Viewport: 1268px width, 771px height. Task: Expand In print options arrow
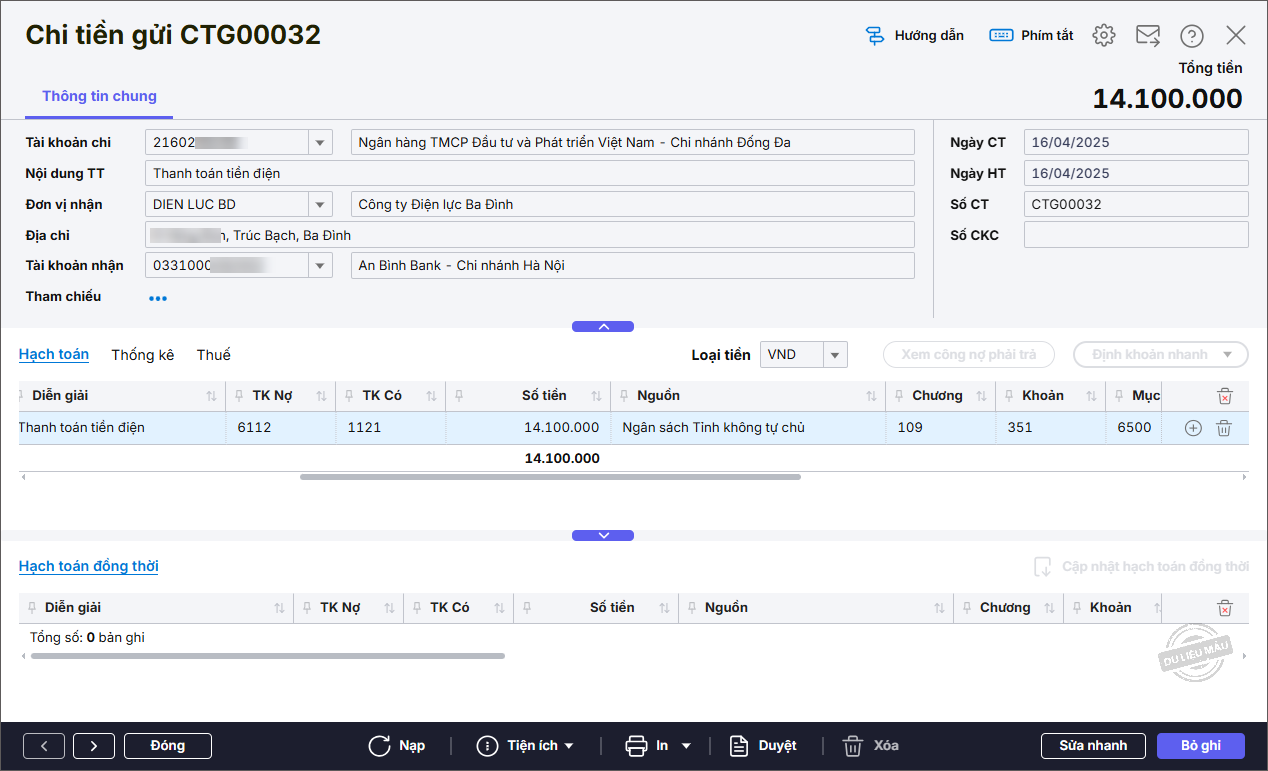point(686,746)
